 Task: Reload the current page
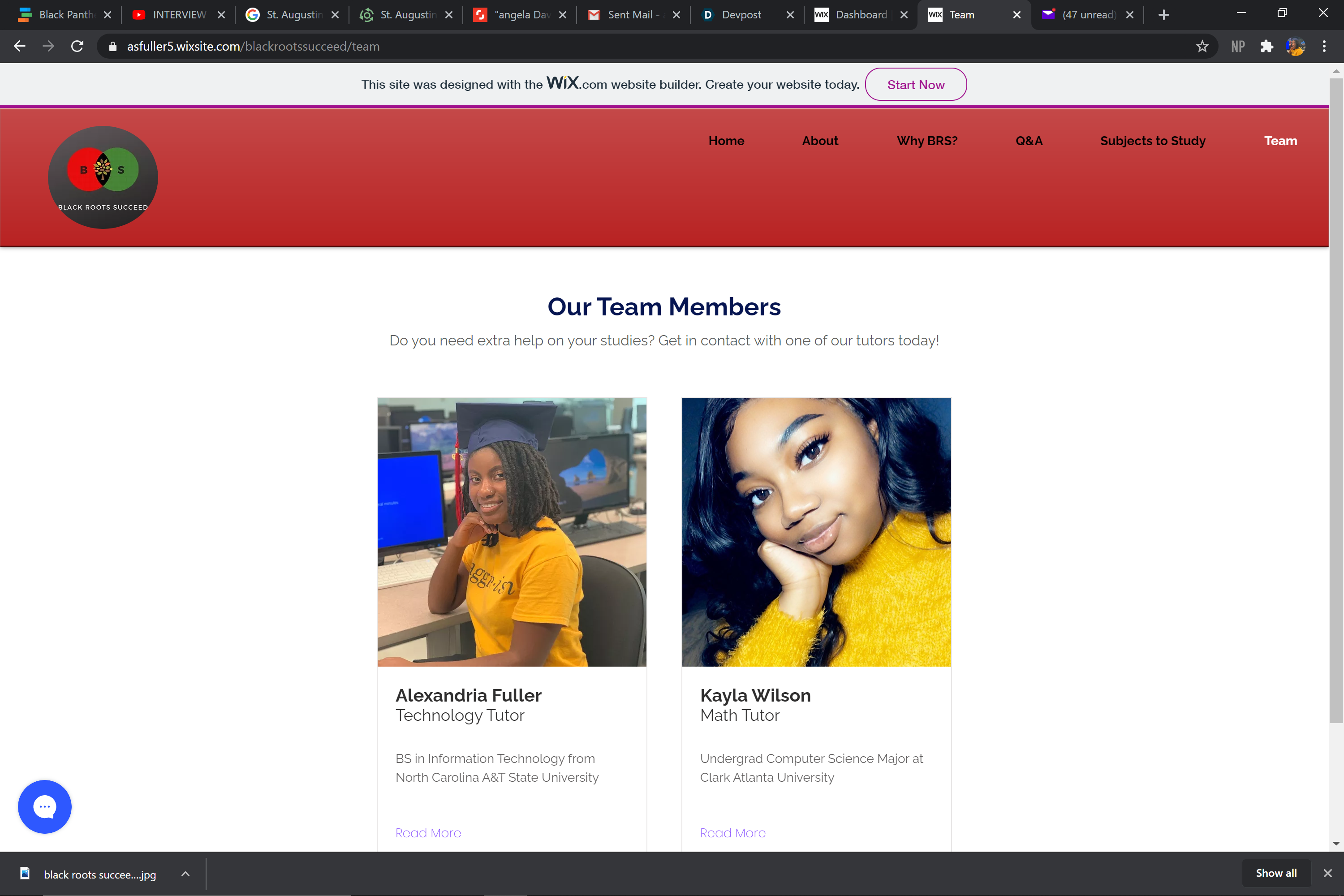(77, 46)
